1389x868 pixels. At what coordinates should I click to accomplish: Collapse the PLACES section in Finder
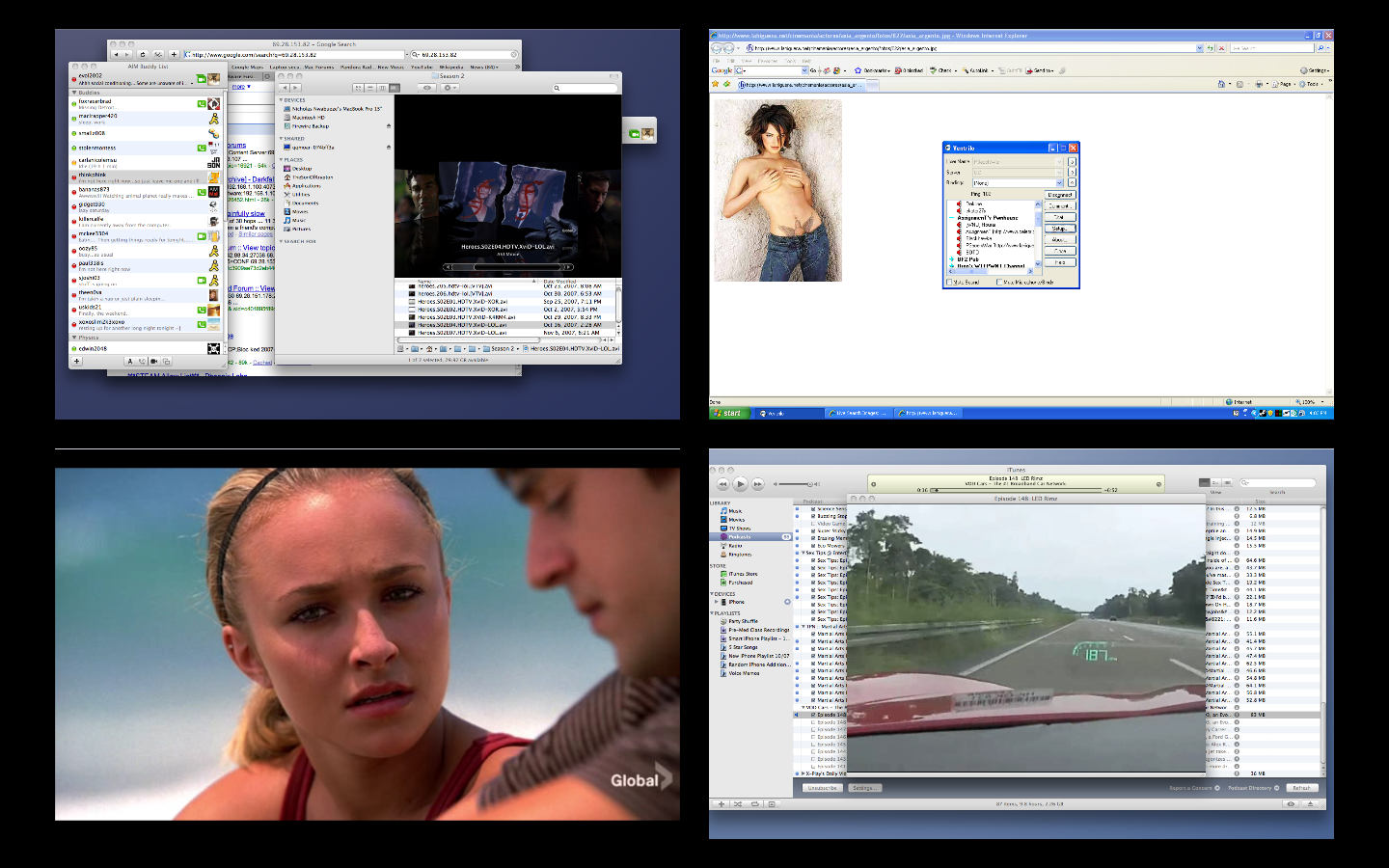click(282, 160)
